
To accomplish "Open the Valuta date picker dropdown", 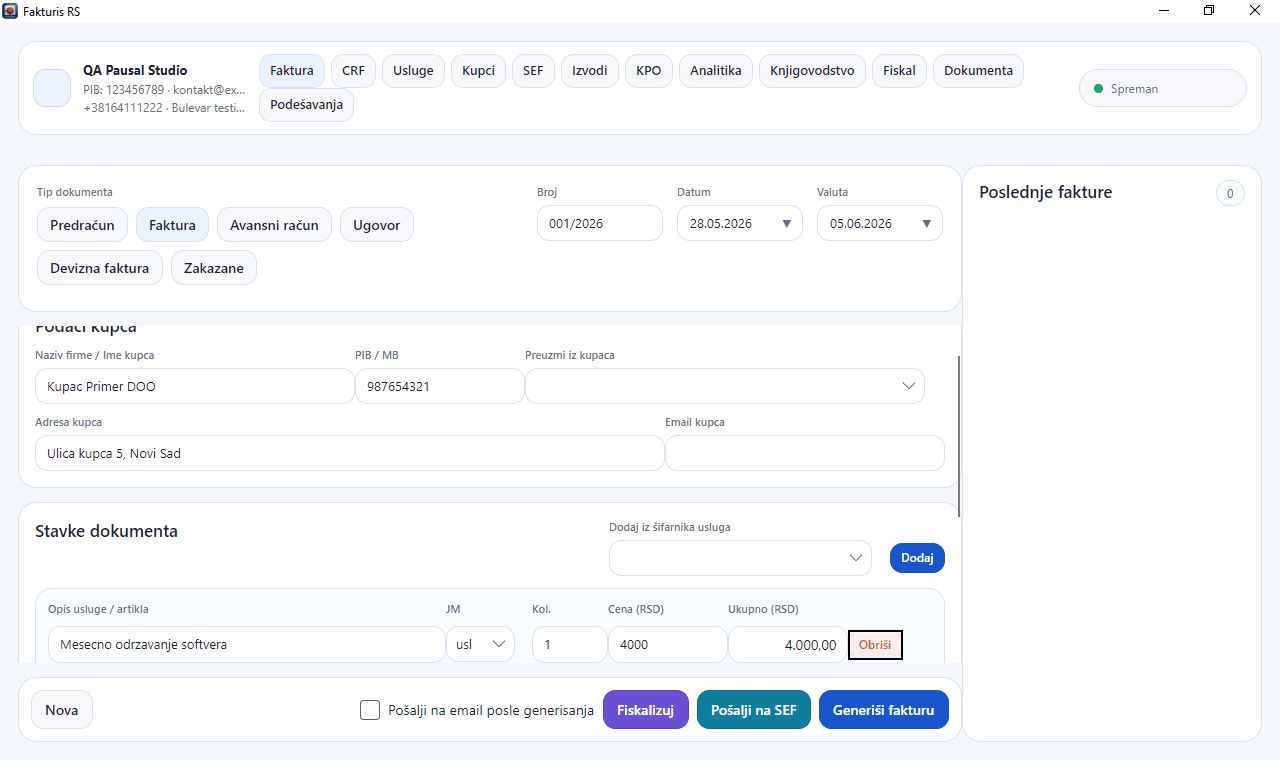I will coord(926,223).
